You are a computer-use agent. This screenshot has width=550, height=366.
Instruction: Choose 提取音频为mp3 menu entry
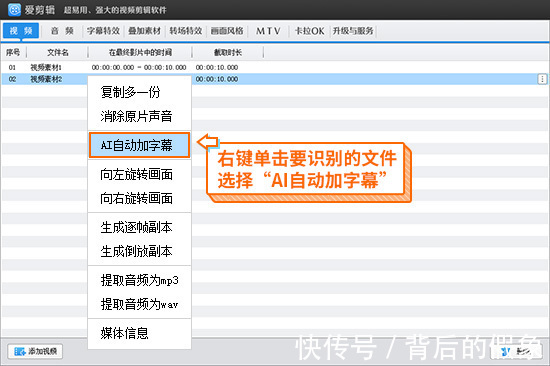[x=139, y=280]
